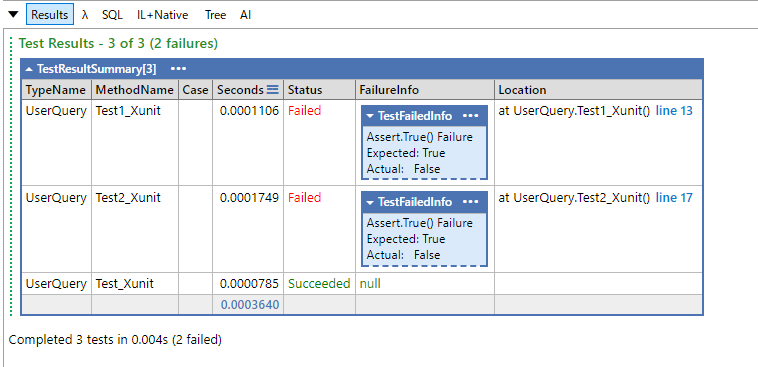Open the Tree tab
Screen dimensions: 758x367
[x=215, y=15]
